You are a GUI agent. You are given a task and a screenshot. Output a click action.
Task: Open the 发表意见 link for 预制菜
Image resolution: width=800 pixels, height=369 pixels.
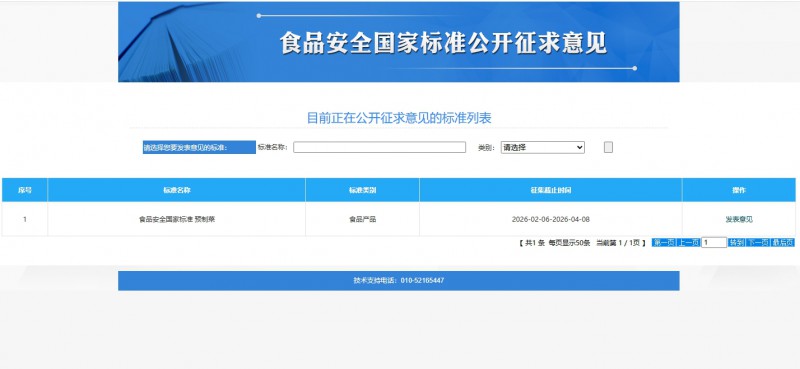[739, 219]
